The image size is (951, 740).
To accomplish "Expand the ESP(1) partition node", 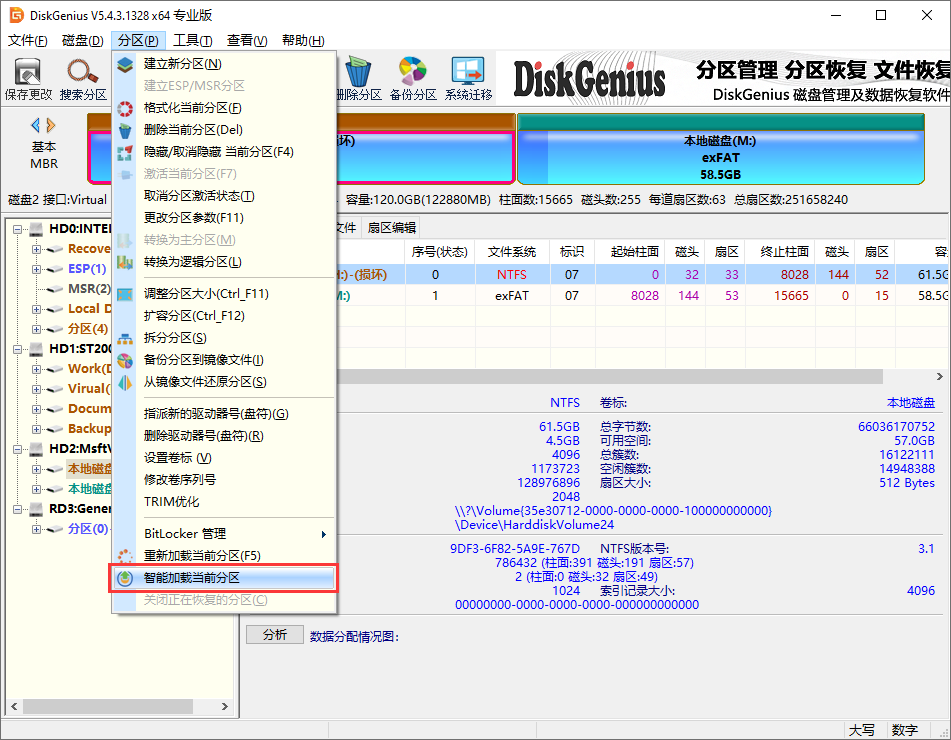I will [36, 269].
